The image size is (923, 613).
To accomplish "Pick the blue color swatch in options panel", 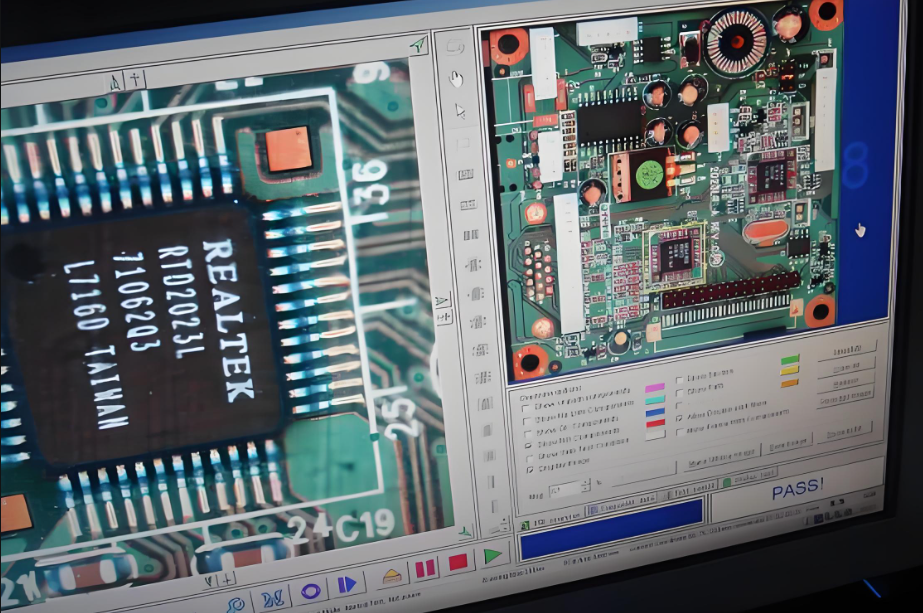I will tap(655, 412).
